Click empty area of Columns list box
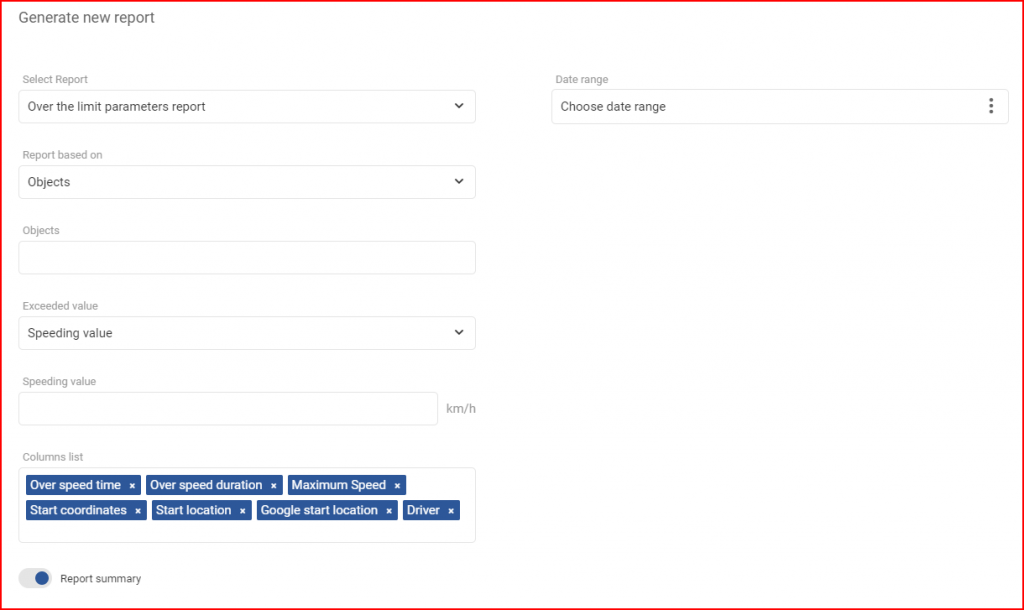The height and width of the screenshot is (610, 1024). pyautogui.click(x=247, y=532)
